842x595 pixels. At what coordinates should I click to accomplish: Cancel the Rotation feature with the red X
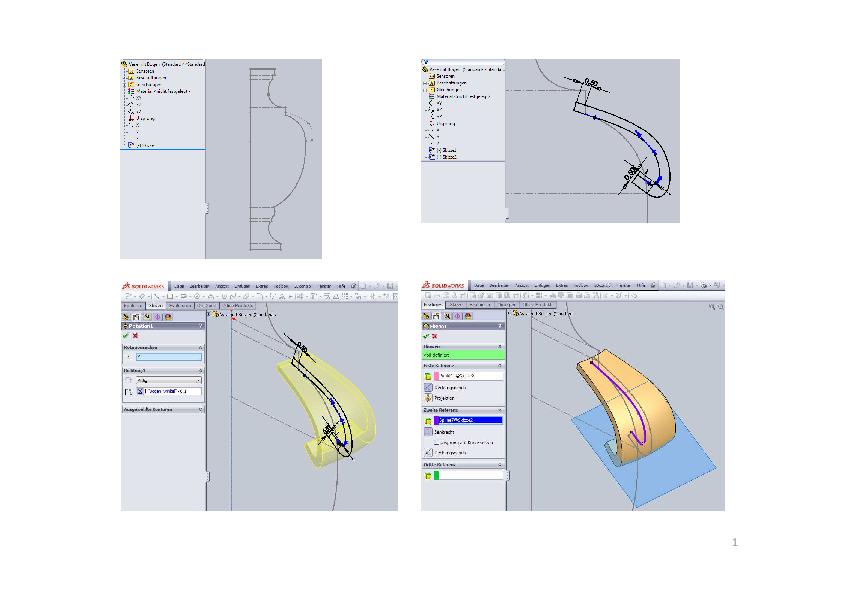(x=135, y=336)
